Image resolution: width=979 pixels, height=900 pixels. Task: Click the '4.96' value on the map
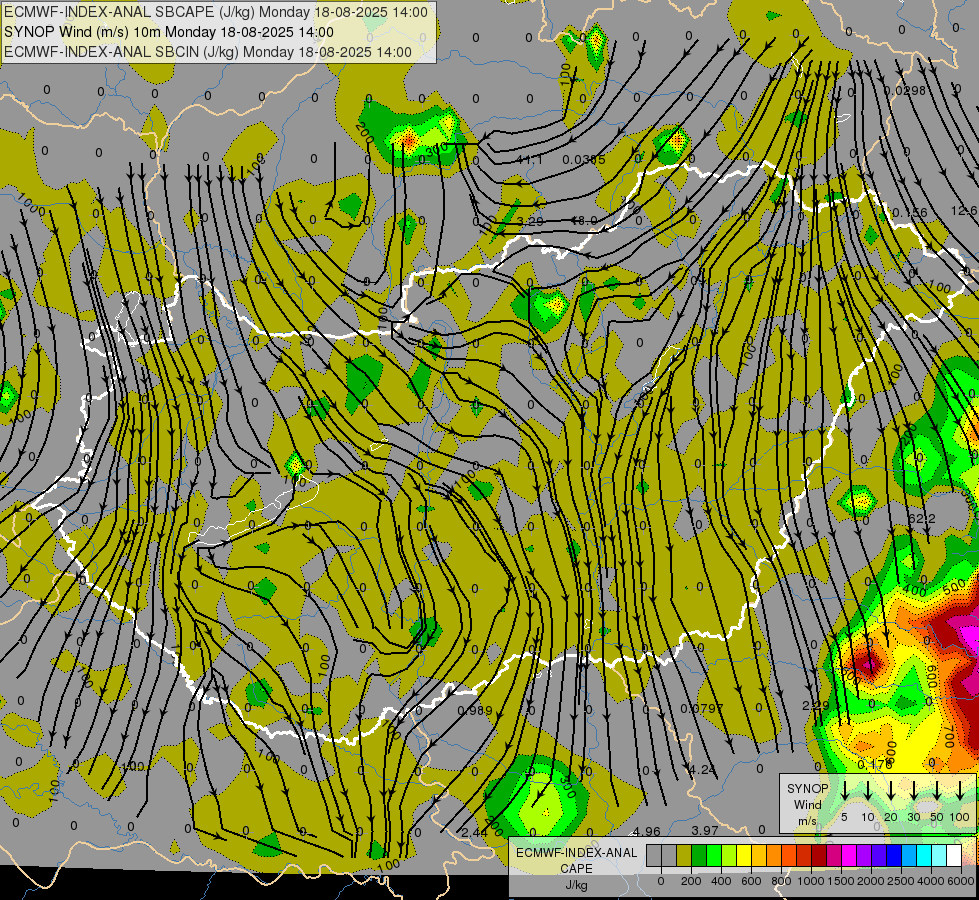point(646,831)
